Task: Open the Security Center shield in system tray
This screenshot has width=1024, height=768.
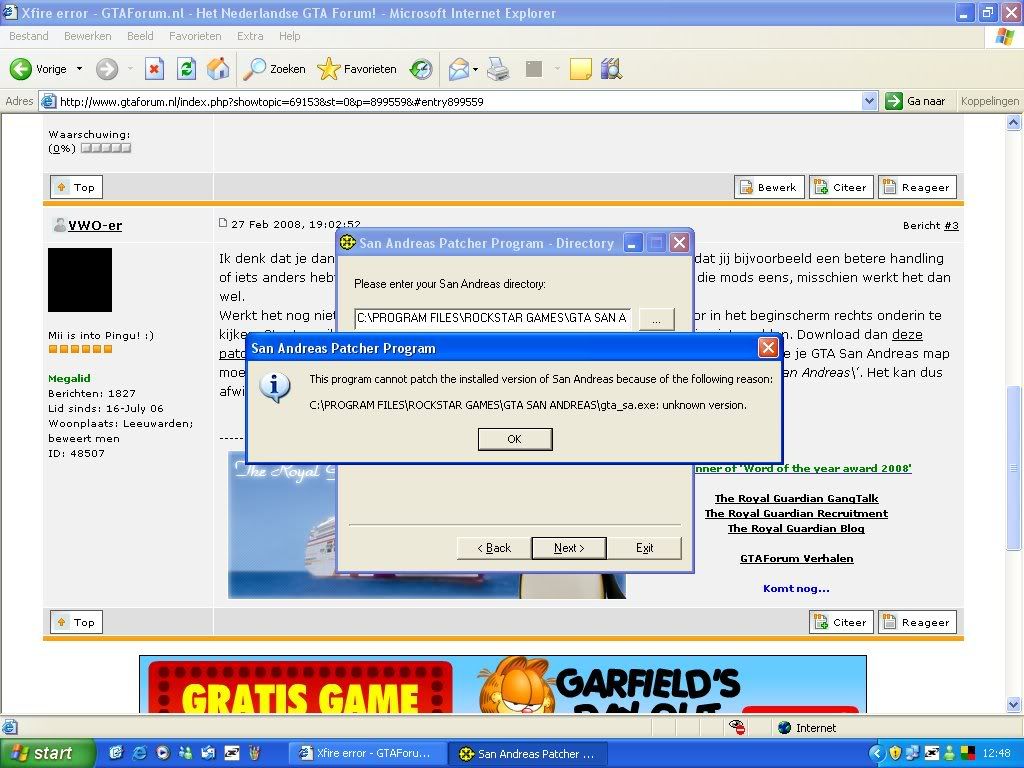Action: (x=895, y=753)
